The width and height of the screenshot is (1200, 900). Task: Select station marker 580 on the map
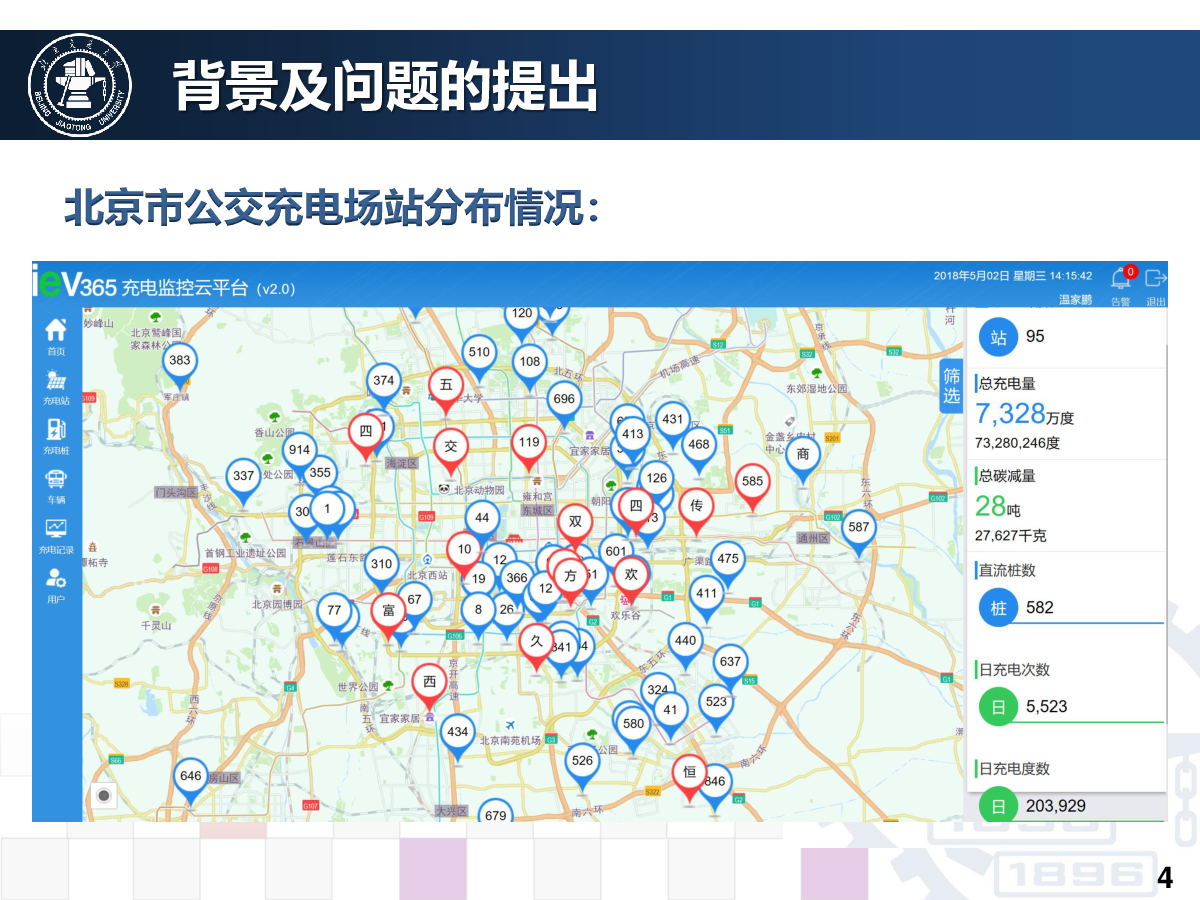click(x=633, y=730)
